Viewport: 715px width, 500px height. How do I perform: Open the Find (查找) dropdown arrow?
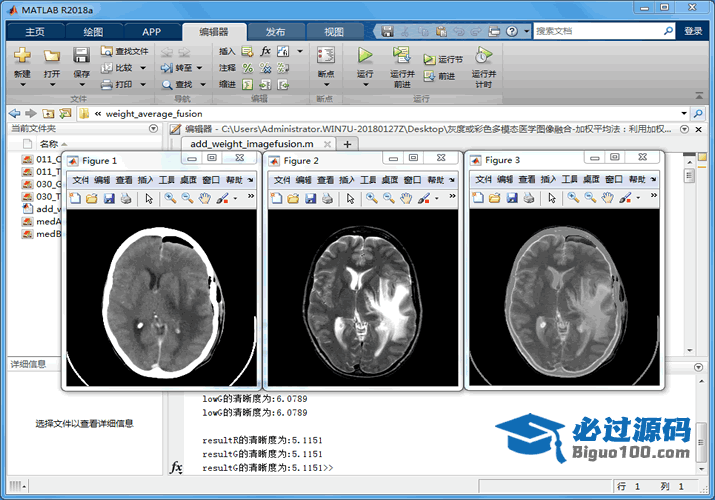coord(203,84)
